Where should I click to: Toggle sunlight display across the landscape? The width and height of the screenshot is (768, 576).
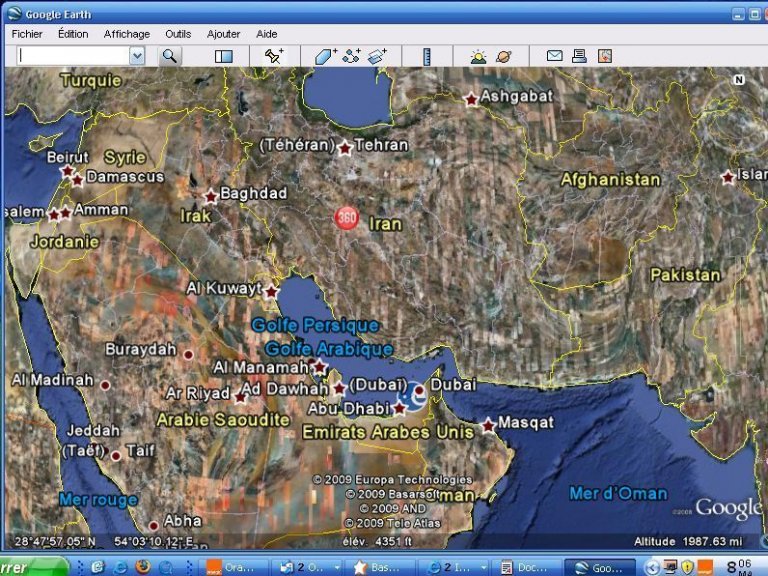pyautogui.click(x=478, y=56)
